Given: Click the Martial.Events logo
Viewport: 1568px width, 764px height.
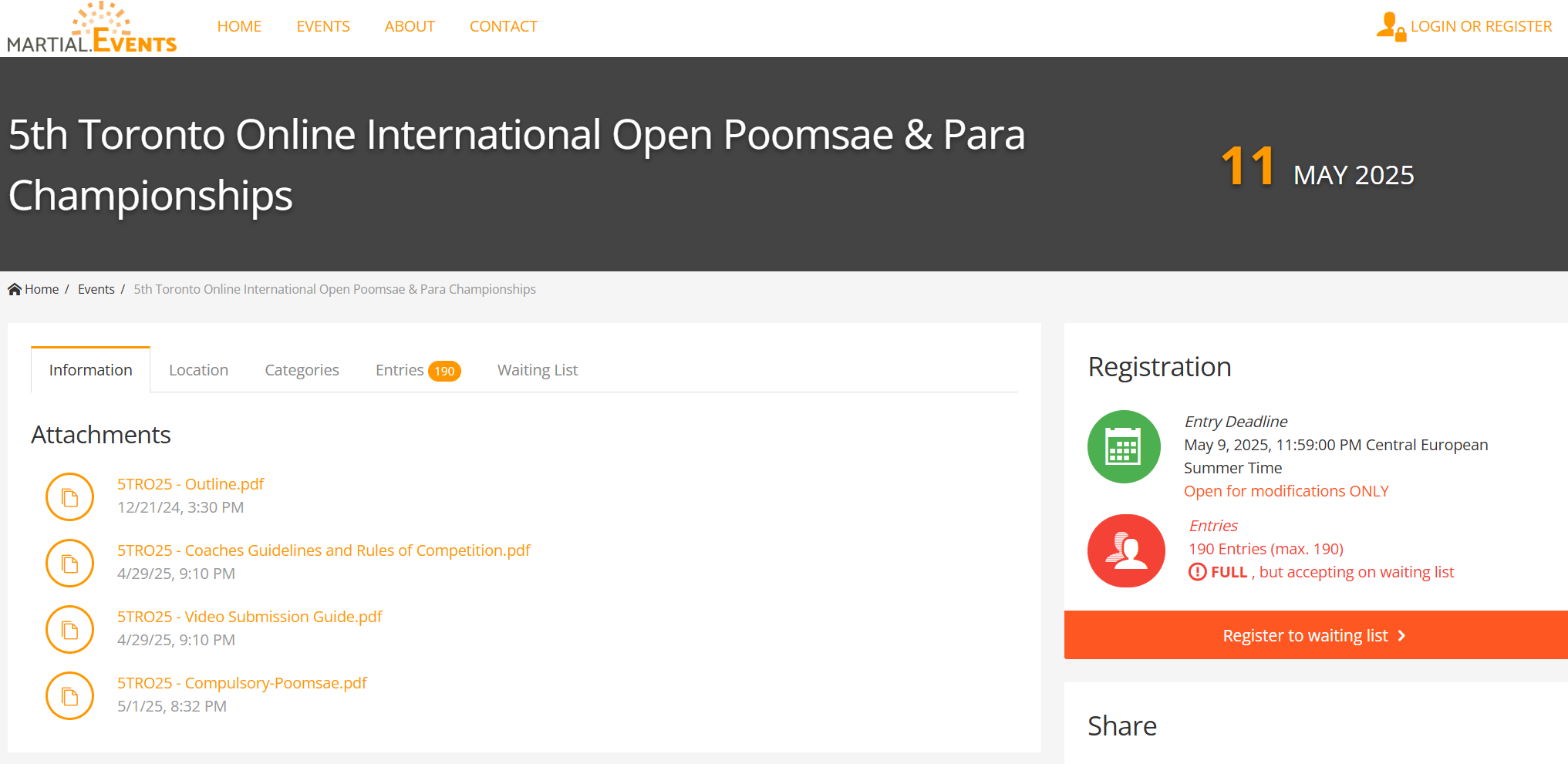Looking at the screenshot, I should (x=92, y=28).
